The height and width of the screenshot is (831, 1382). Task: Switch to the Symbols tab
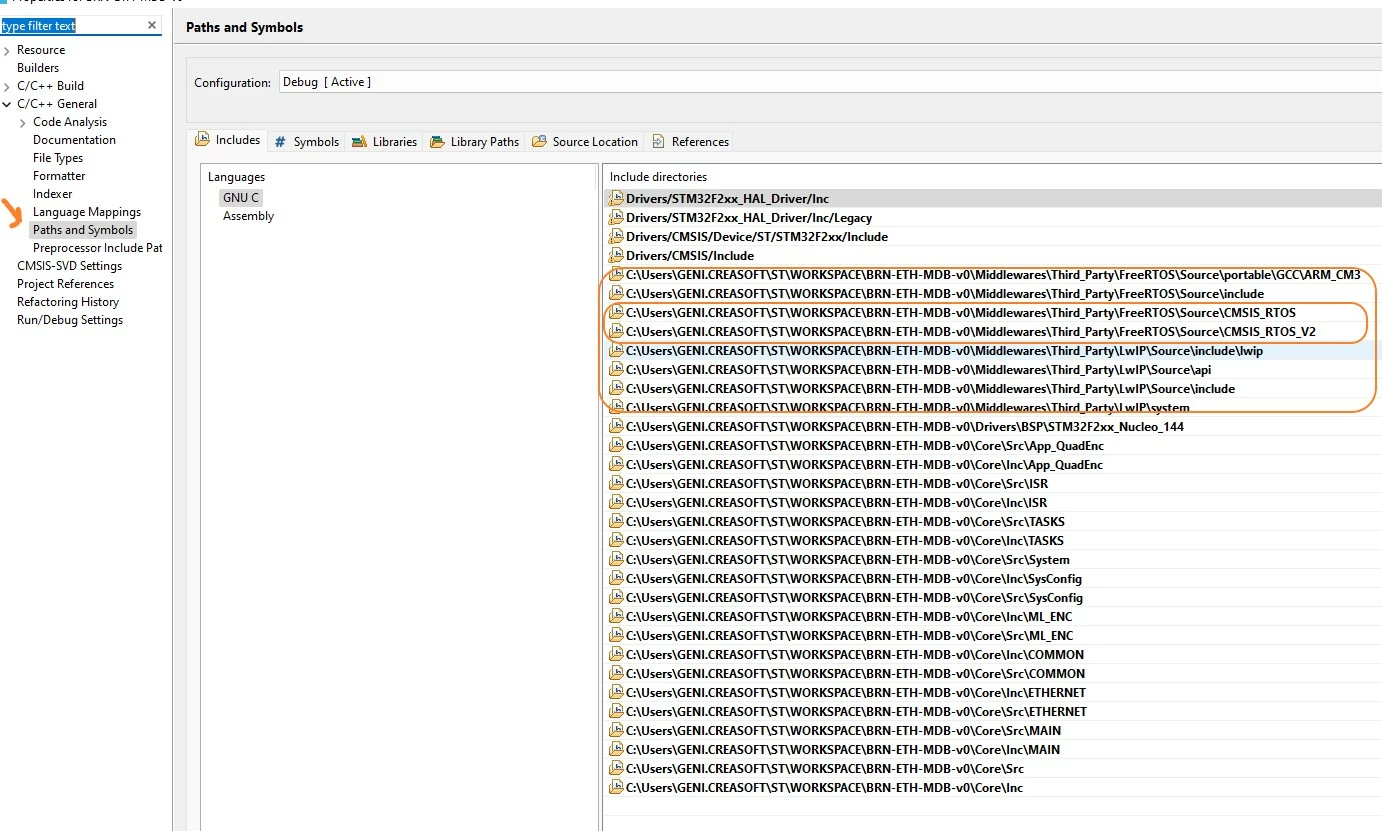(x=306, y=142)
